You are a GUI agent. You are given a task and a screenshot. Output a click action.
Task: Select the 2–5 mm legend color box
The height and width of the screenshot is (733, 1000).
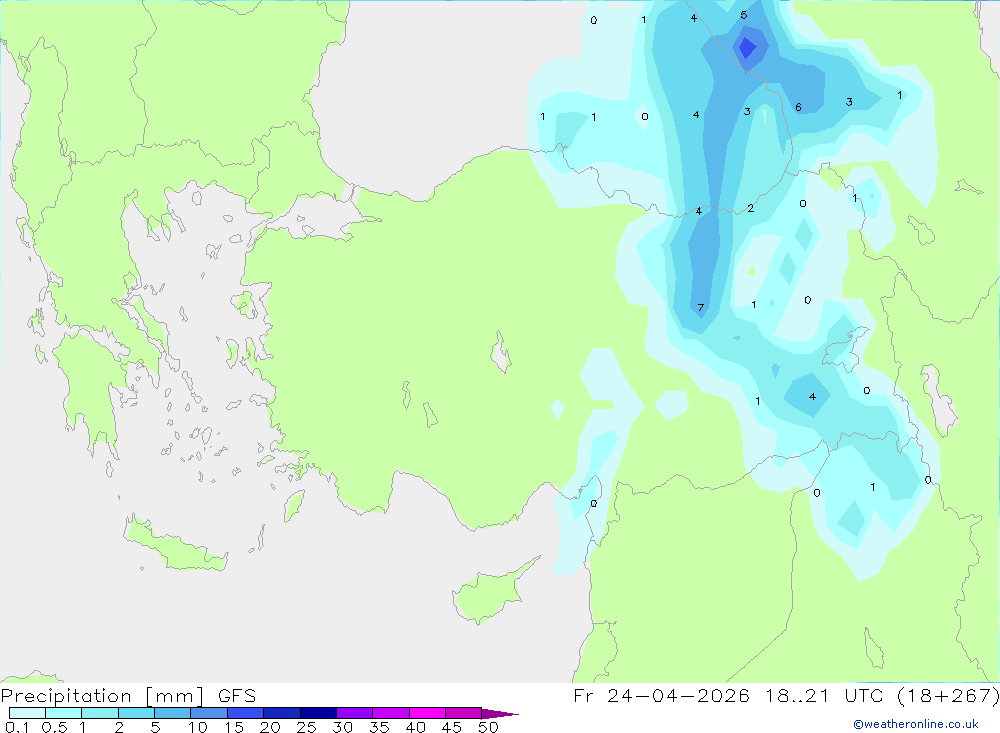coord(136,713)
